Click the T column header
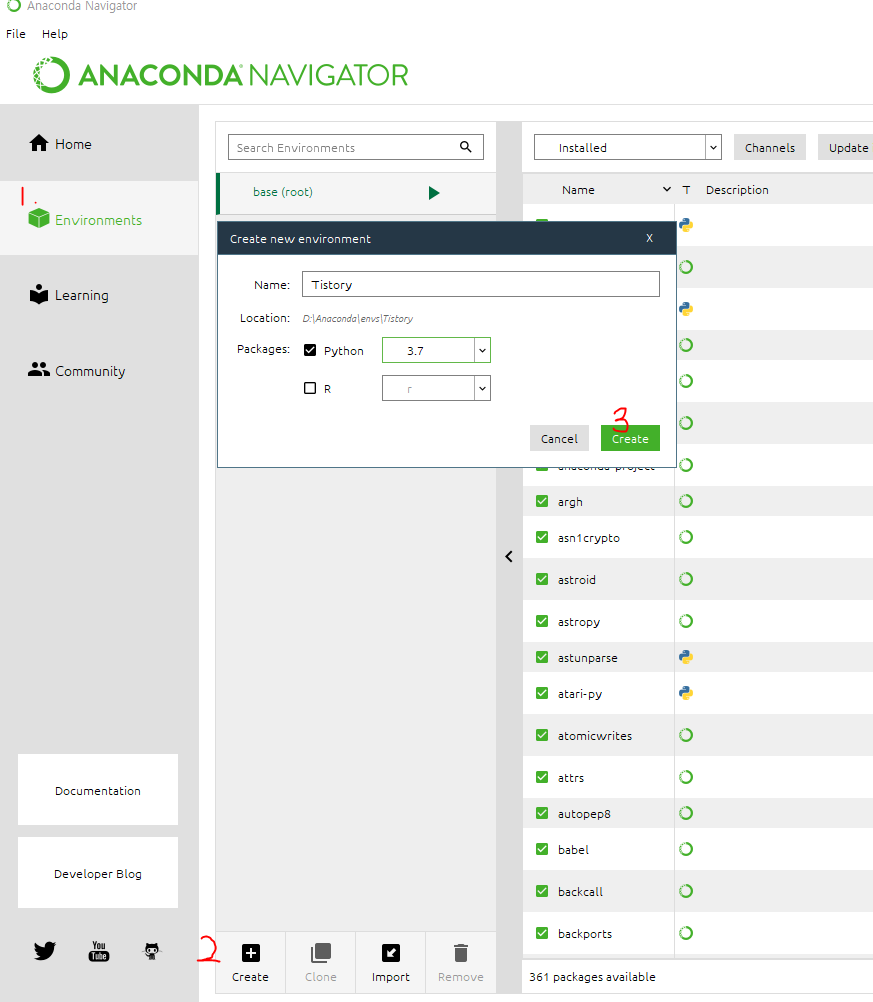 [x=686, y=190]
